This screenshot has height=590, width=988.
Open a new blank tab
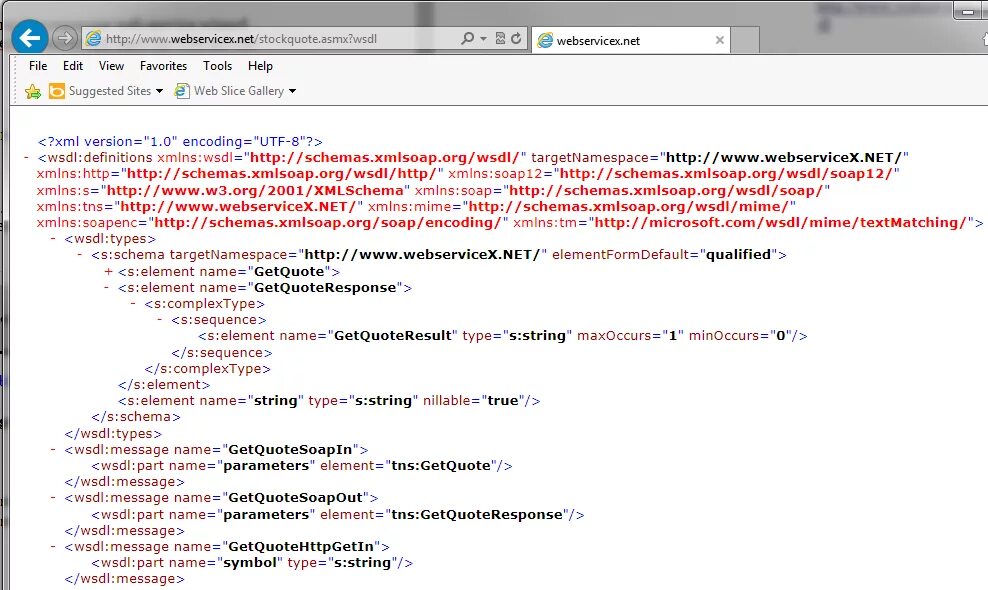tap(745, 40)
